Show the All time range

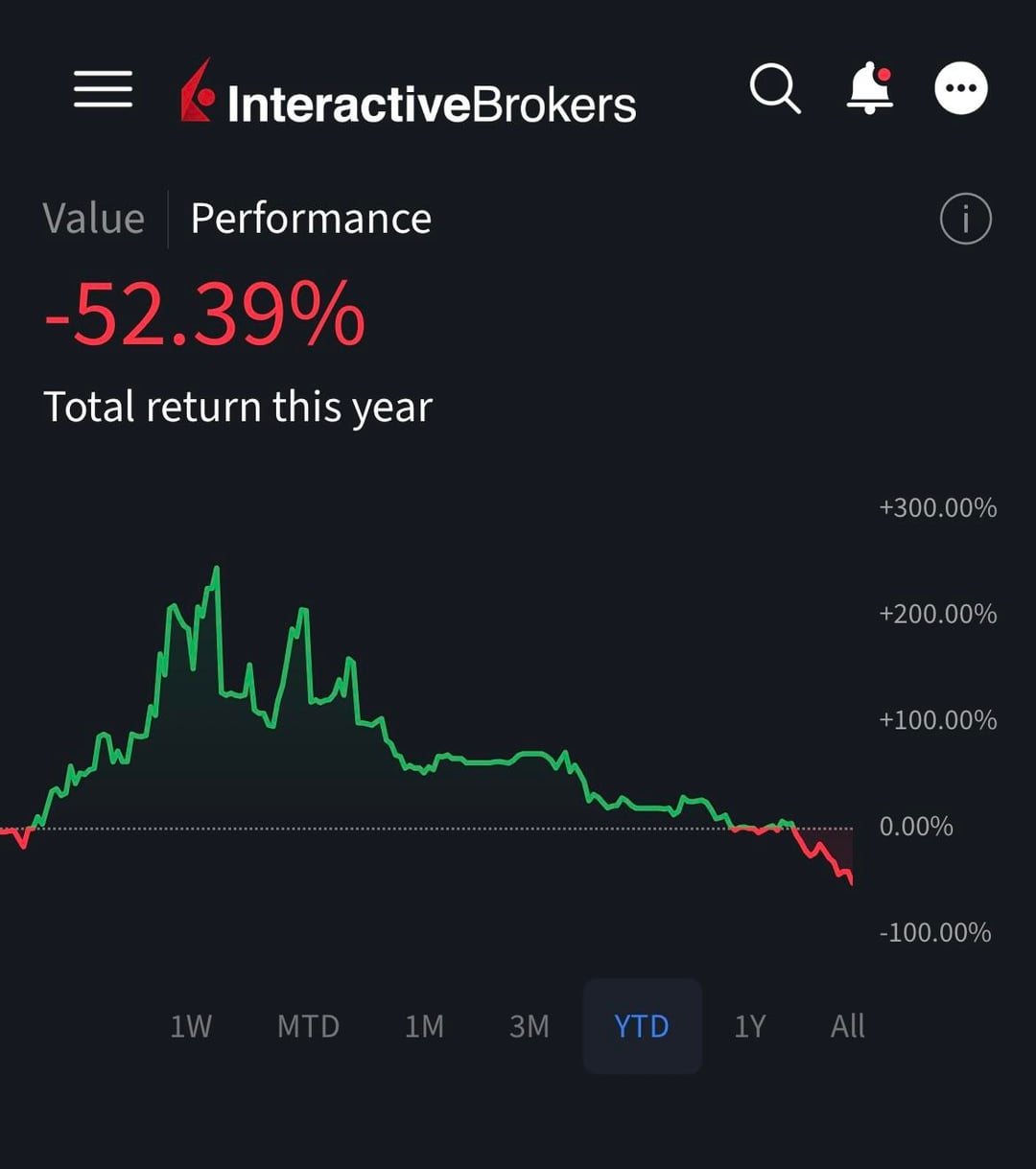[847, 1026]
